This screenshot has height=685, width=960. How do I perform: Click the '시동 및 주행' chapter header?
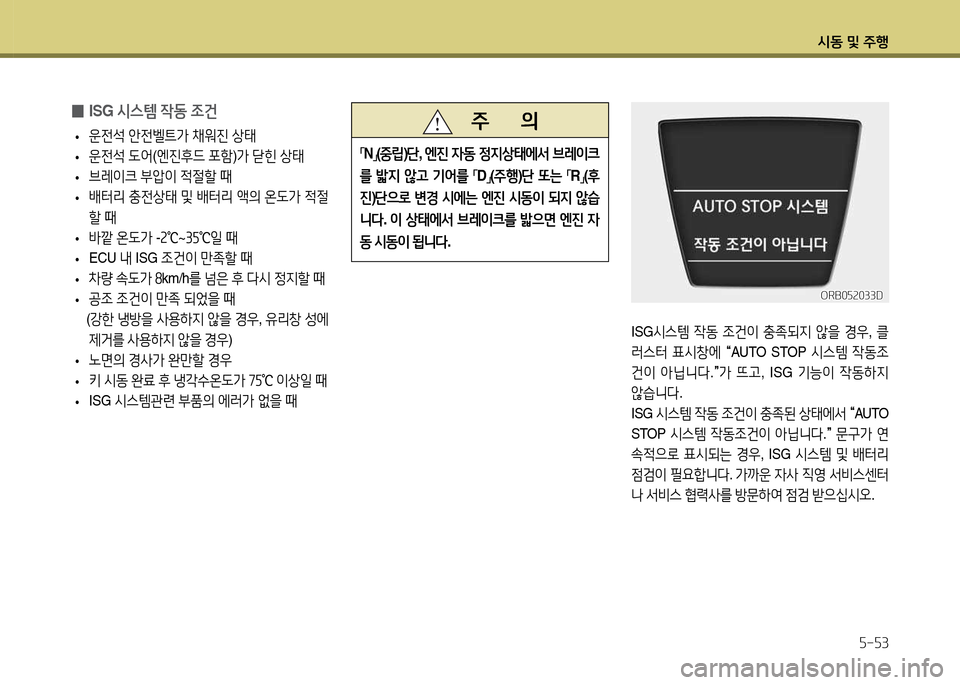tap(853, 42)
